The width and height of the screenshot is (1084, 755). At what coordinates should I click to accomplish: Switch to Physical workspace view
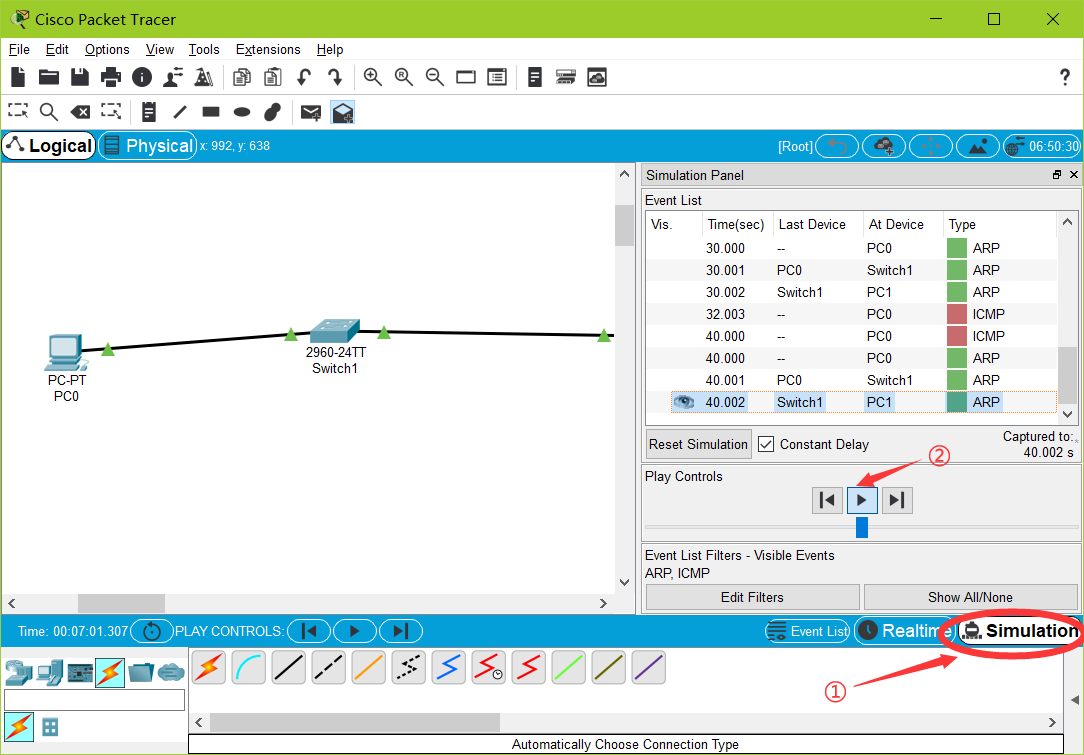(x=148, y=146)
